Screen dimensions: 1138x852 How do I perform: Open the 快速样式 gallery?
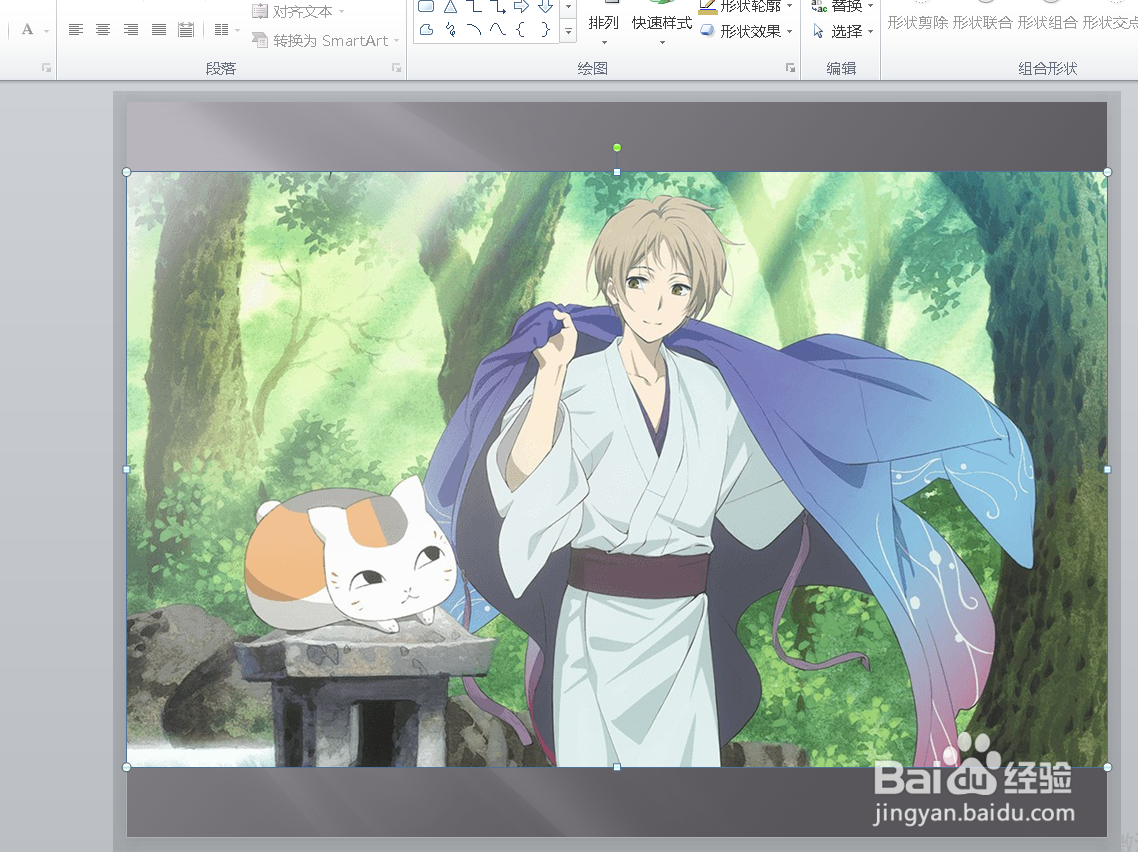[x=661, y=25]
